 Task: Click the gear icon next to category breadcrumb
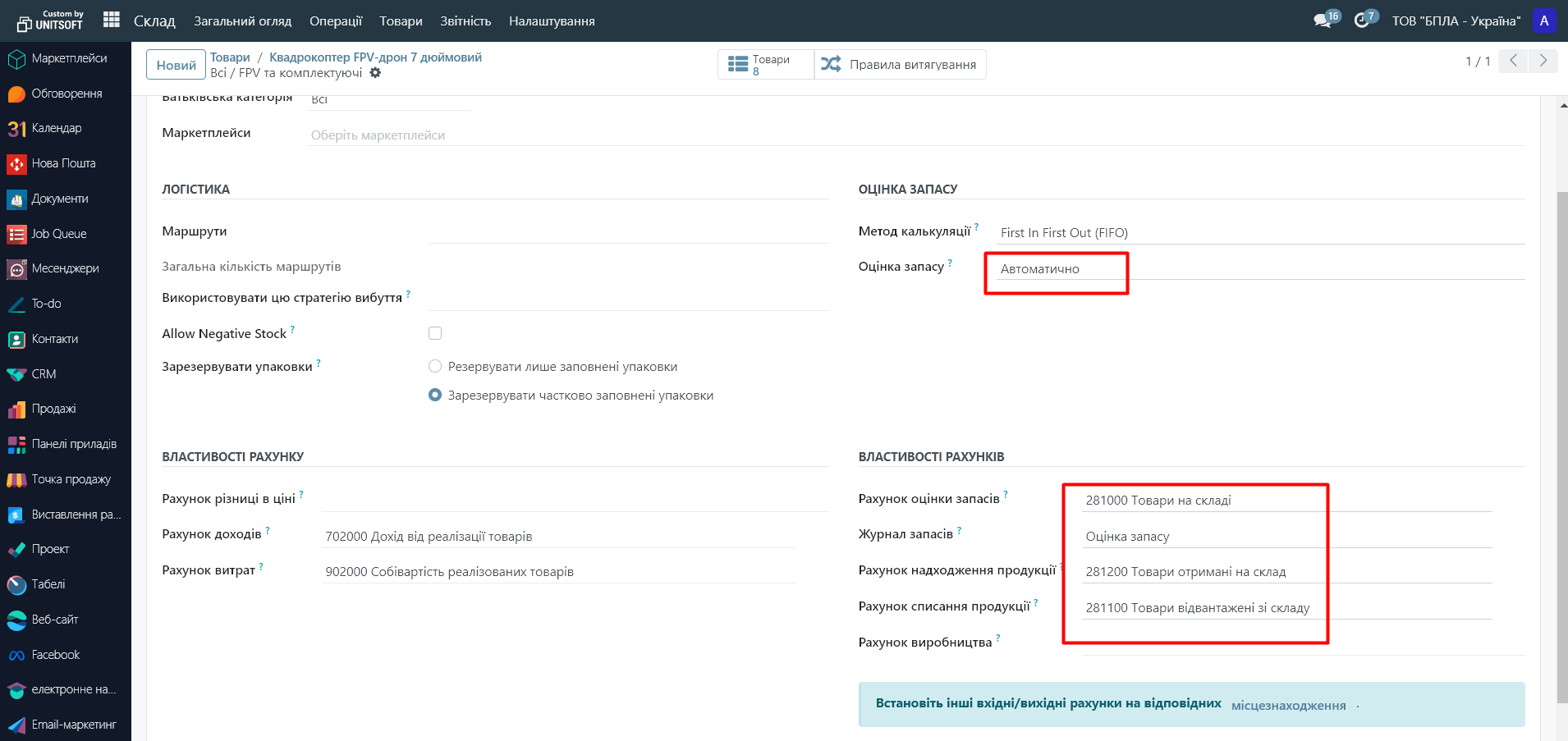point(375,73)
